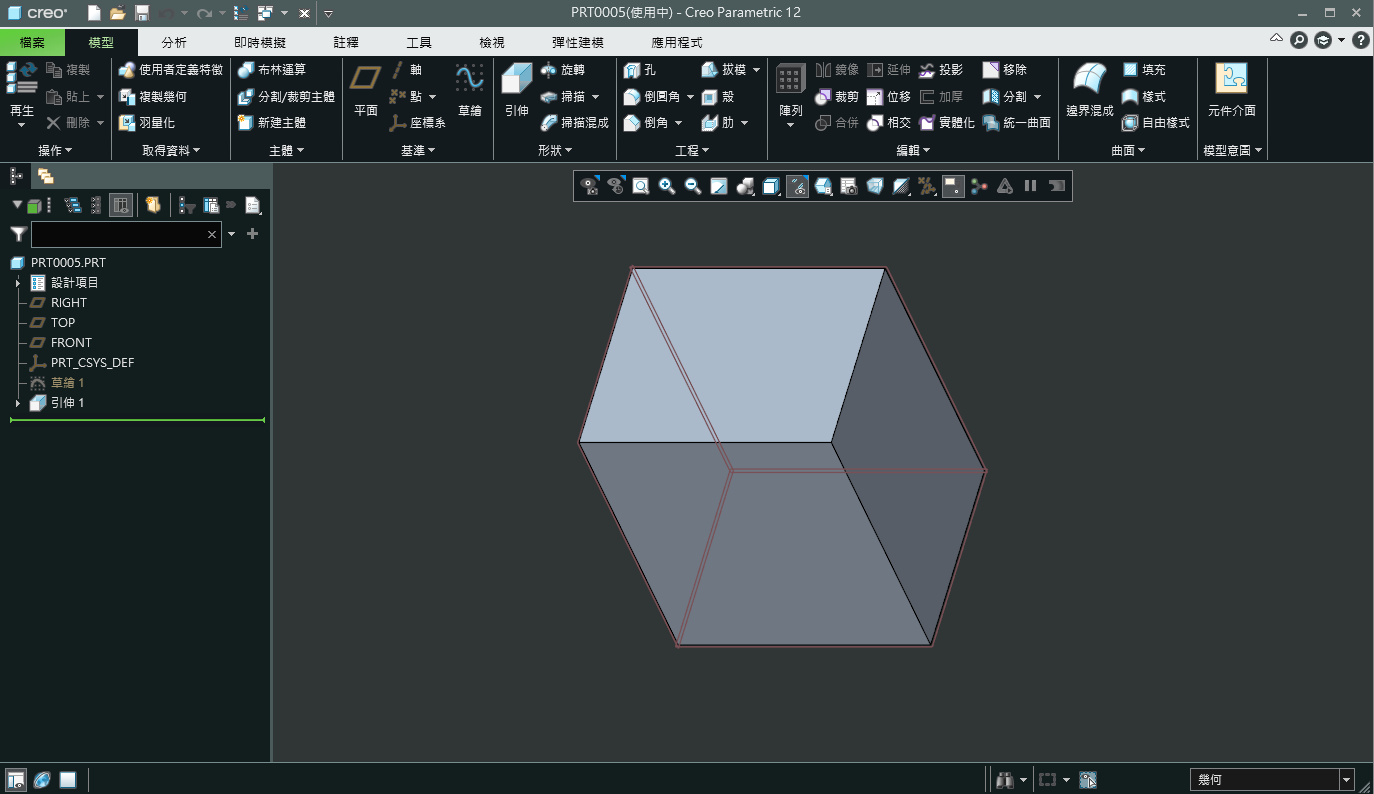This screenshot has width=1374, height=794.
Task: Click 自由樣式 button
Action: 1155,123
